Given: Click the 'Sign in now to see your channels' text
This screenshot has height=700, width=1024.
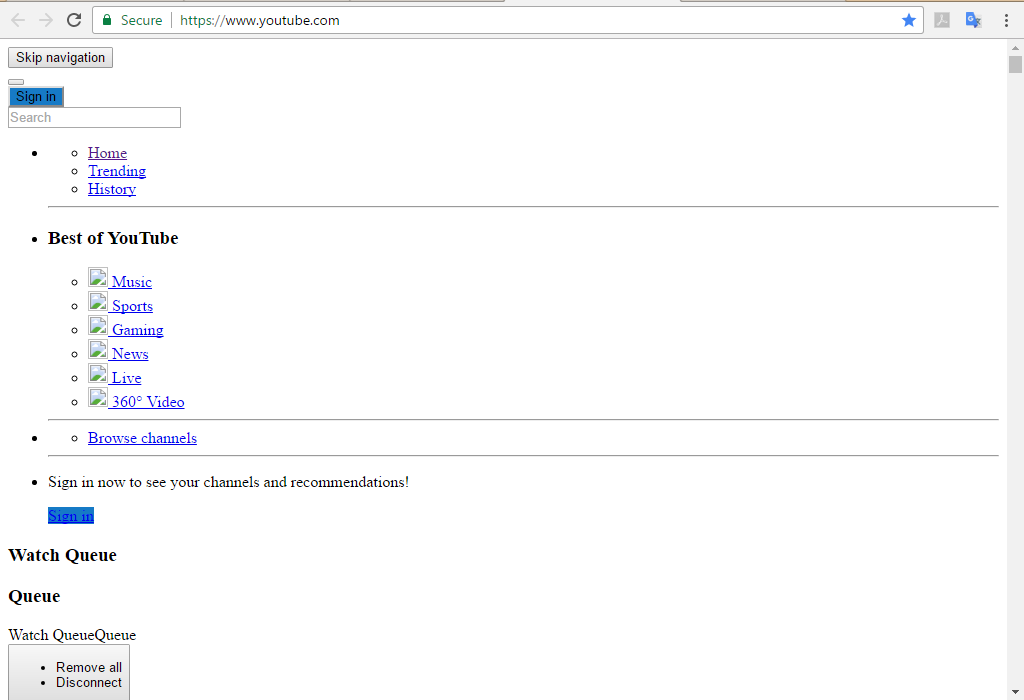Looking at the screenshot, I should coord(229,483).
